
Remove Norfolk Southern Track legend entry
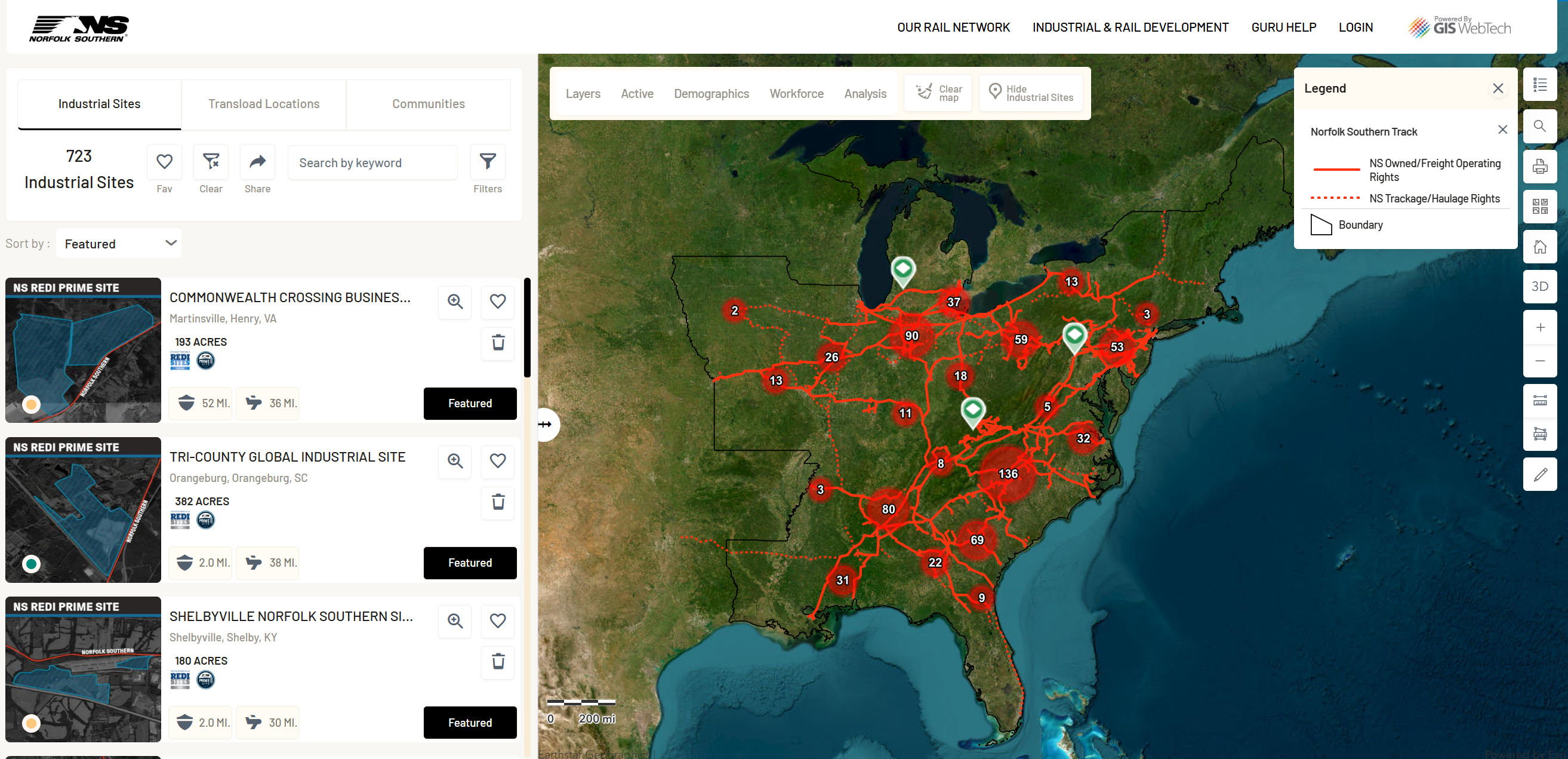[1502, 130]
